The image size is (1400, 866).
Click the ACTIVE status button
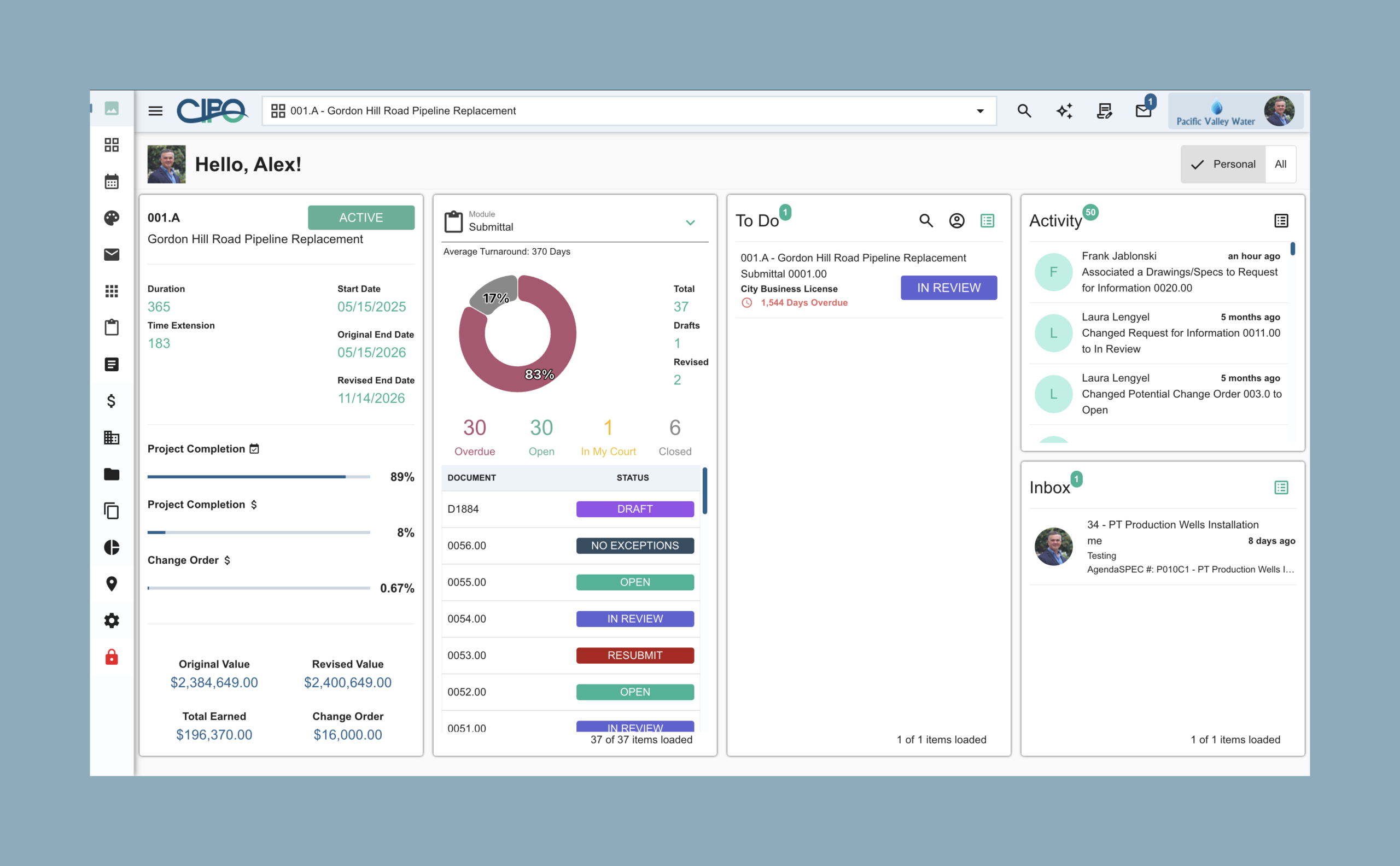[x=361, y=218]
